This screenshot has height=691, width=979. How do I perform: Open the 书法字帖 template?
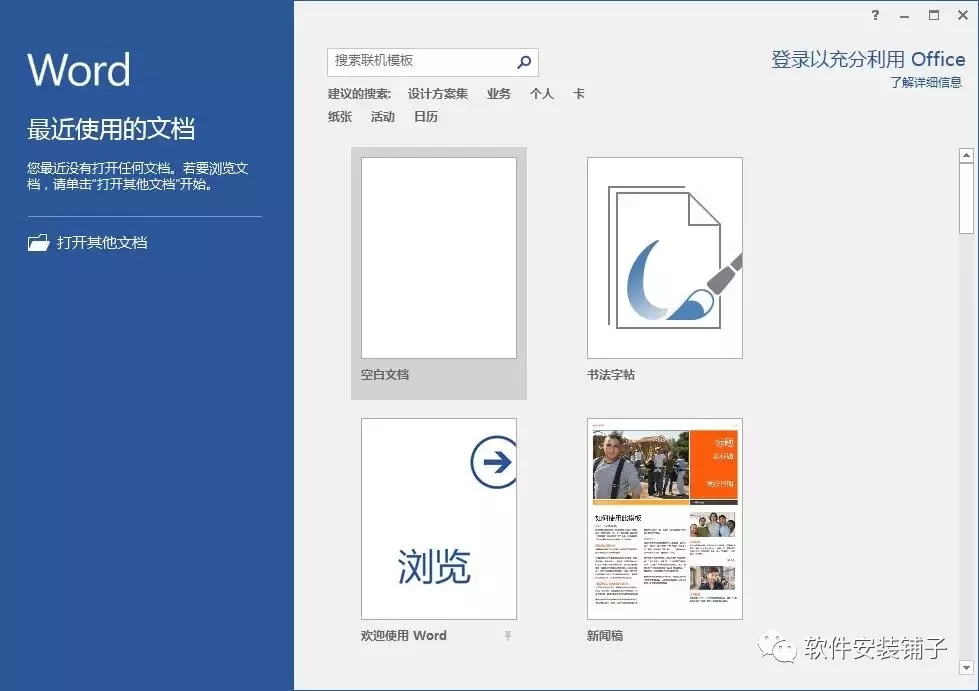[x=663, y=257]
